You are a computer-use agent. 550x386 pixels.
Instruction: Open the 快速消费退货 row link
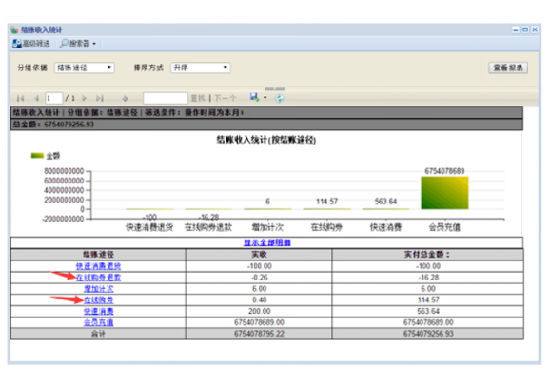tap(98, 266)
